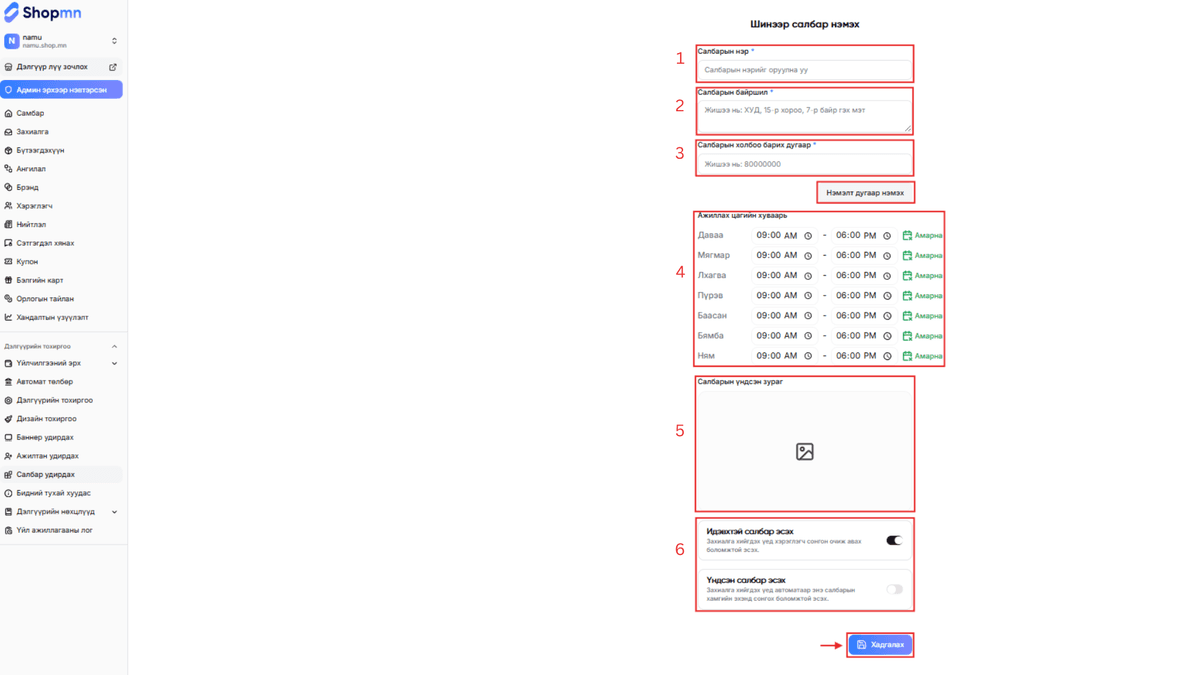Open Баннер удирдах in the sidebar
Viewport: 1200px width, 675px height.
click(x=45, y=437)
